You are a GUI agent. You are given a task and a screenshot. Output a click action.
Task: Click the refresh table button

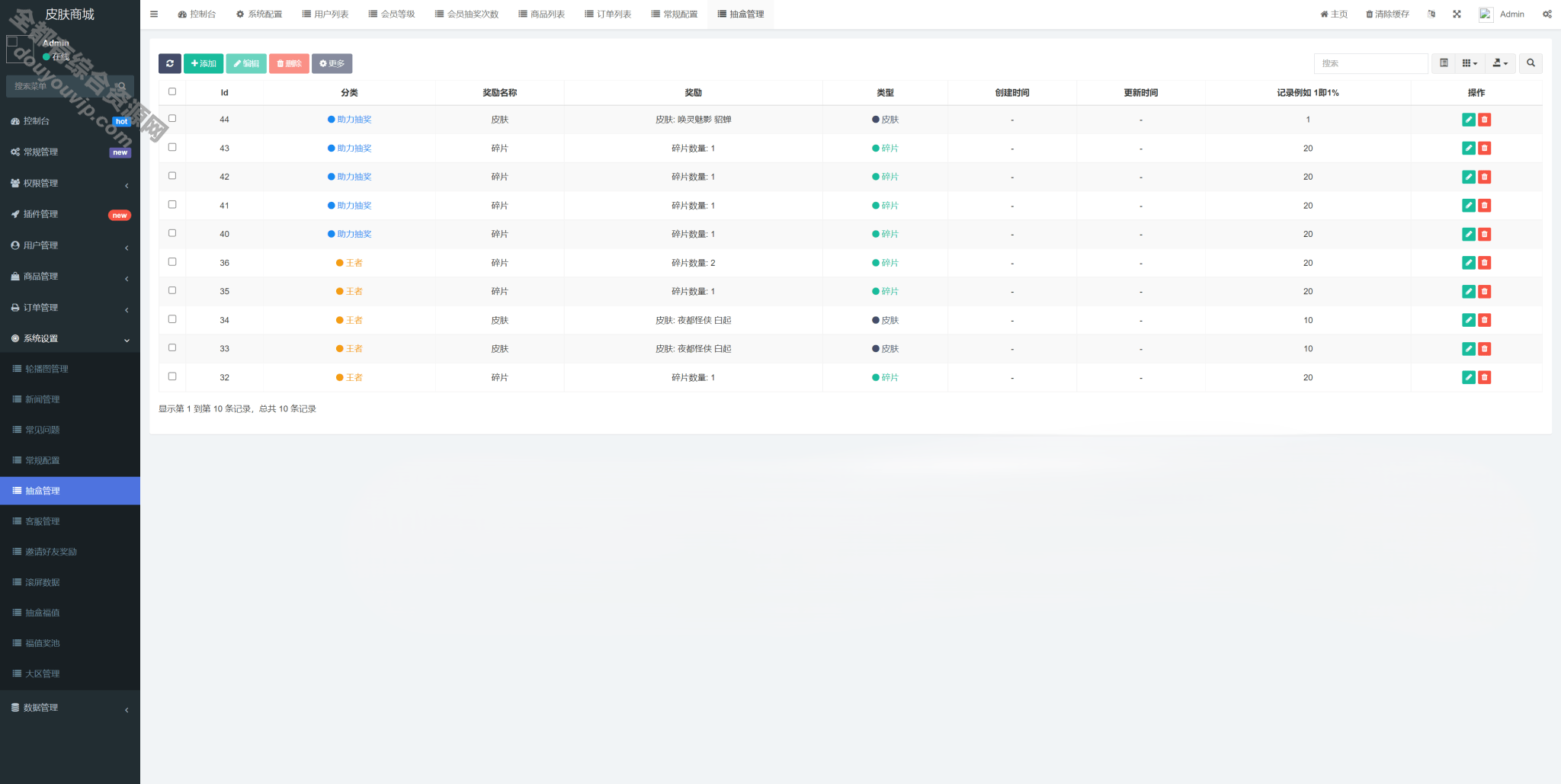[170, 63]
